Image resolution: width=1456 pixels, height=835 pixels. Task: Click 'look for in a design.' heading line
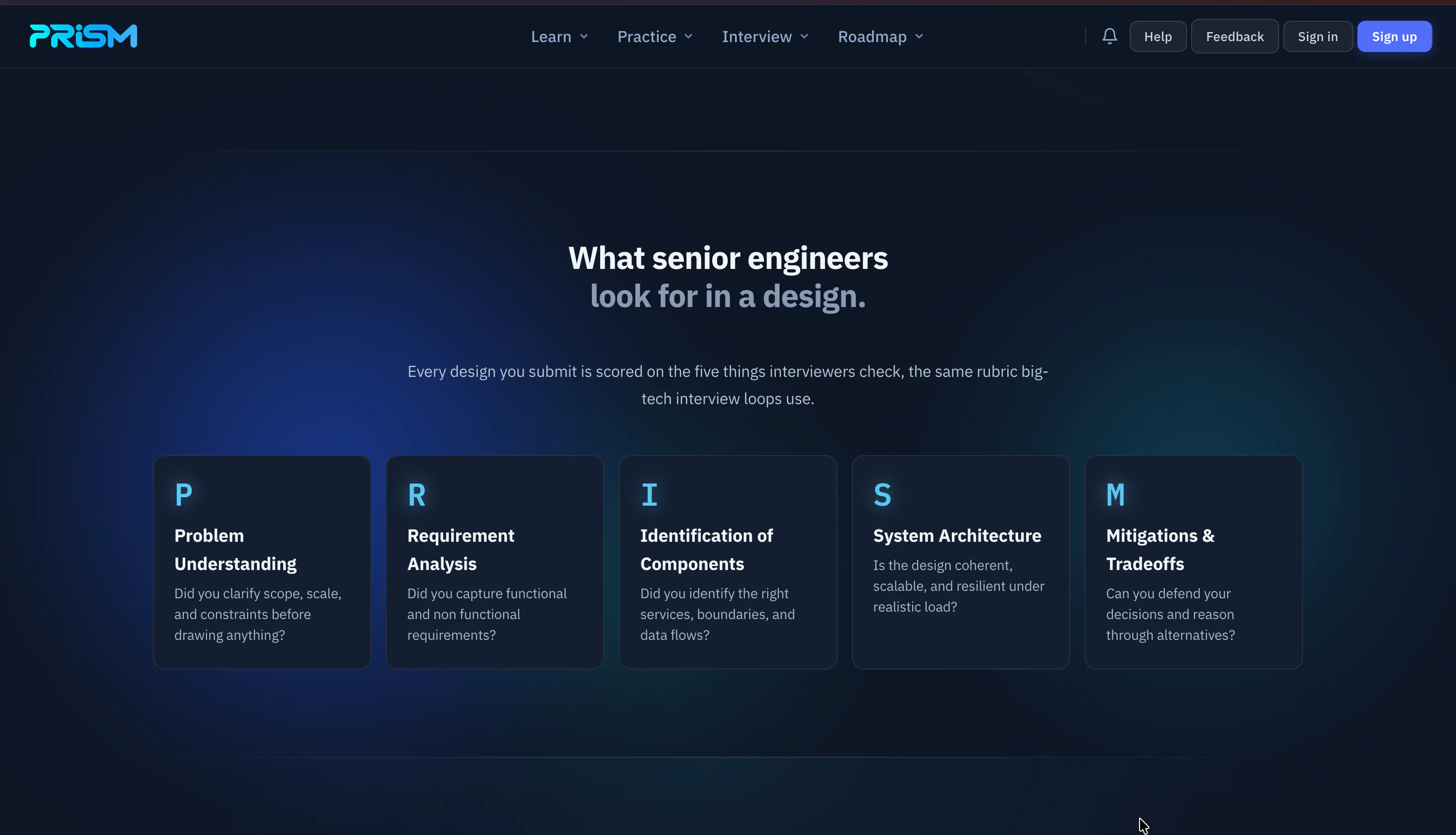click(x=728, y=297)
